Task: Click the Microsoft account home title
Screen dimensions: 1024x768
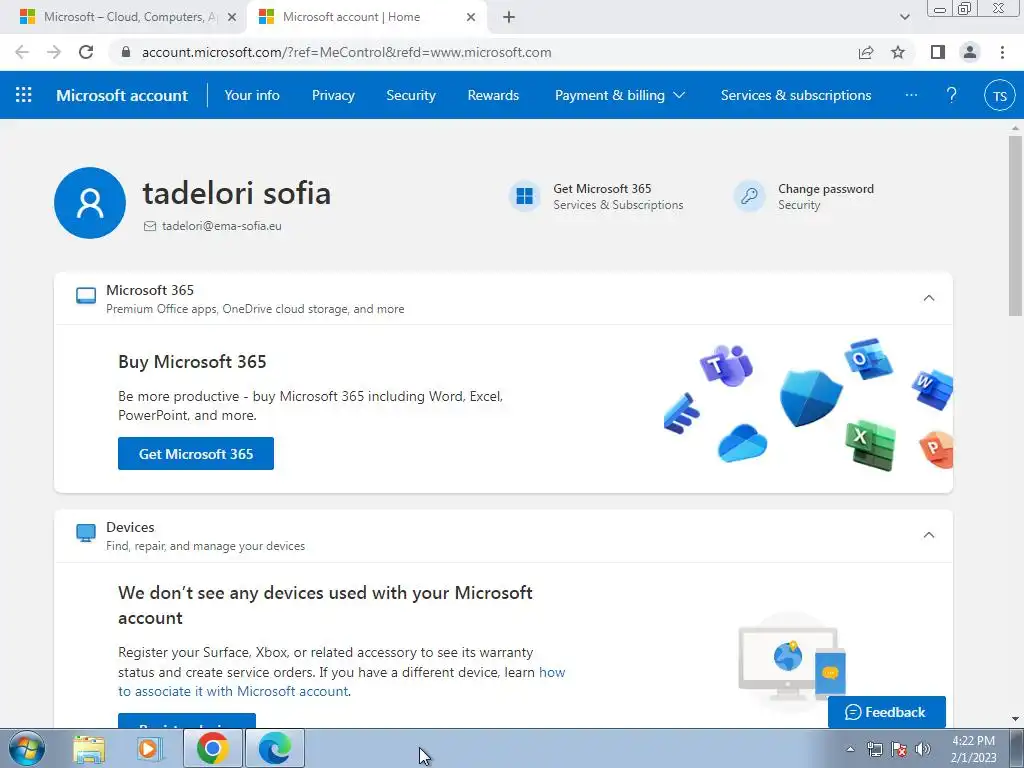Action: click(x=122, y=95)
